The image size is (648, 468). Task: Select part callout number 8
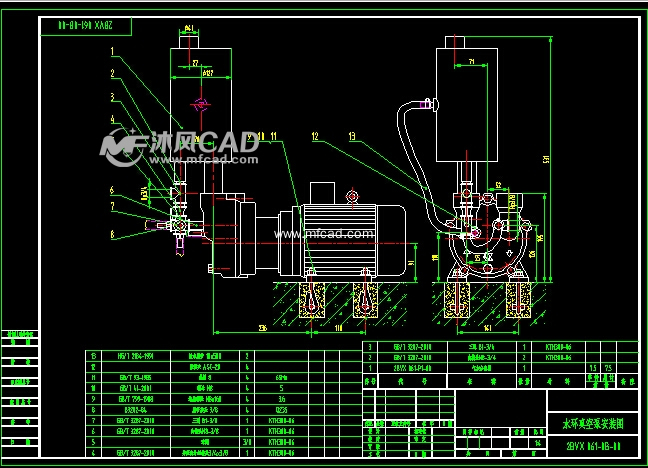click(x=112, y=235)
